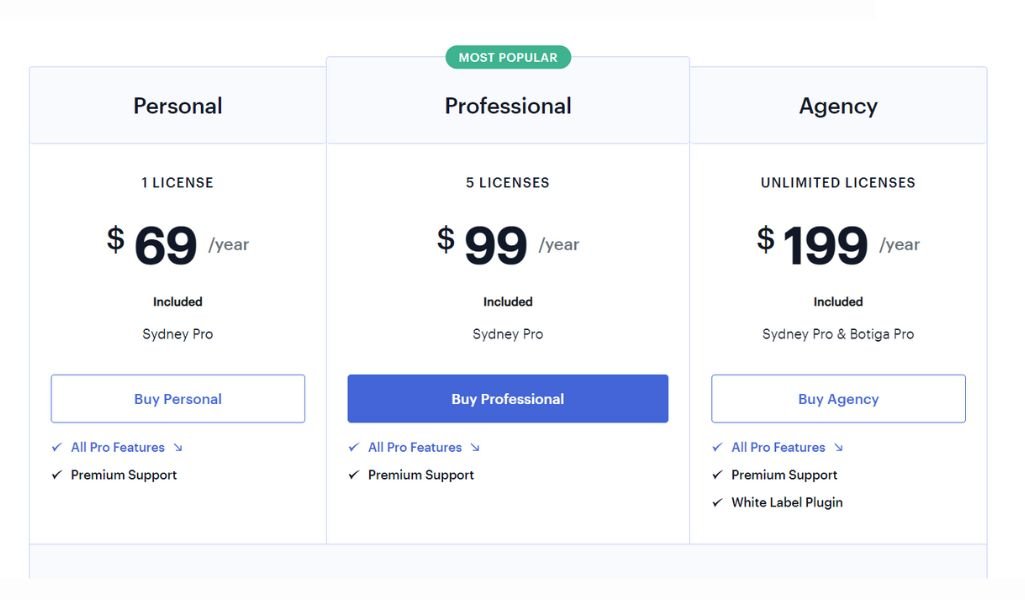Click the Buy Personal button
The width and height of the screenshot is (1025, 600).
pyautogui.click(x=178, y=399)
